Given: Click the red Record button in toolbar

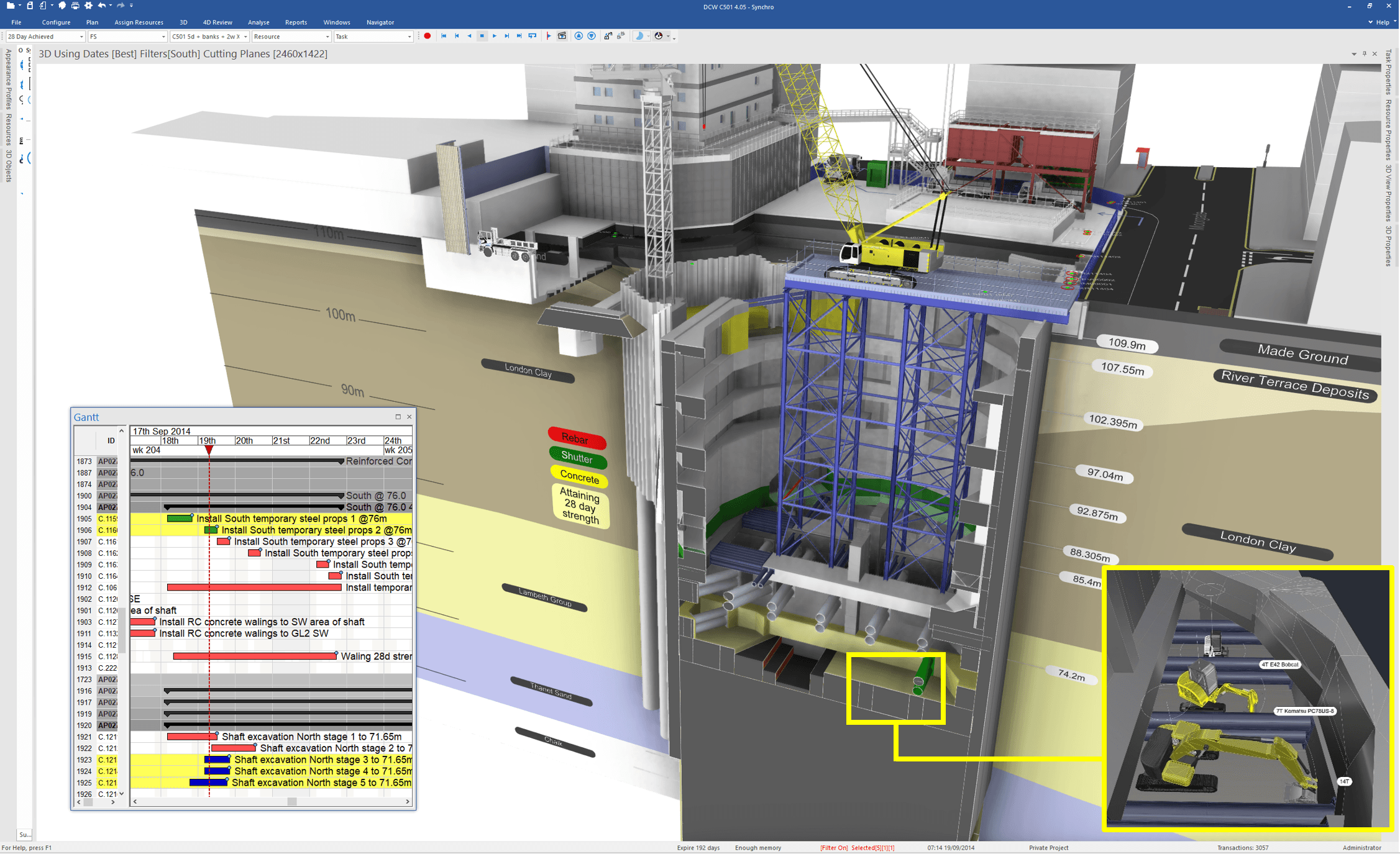Looking at the screenshot, I should 428,36.
